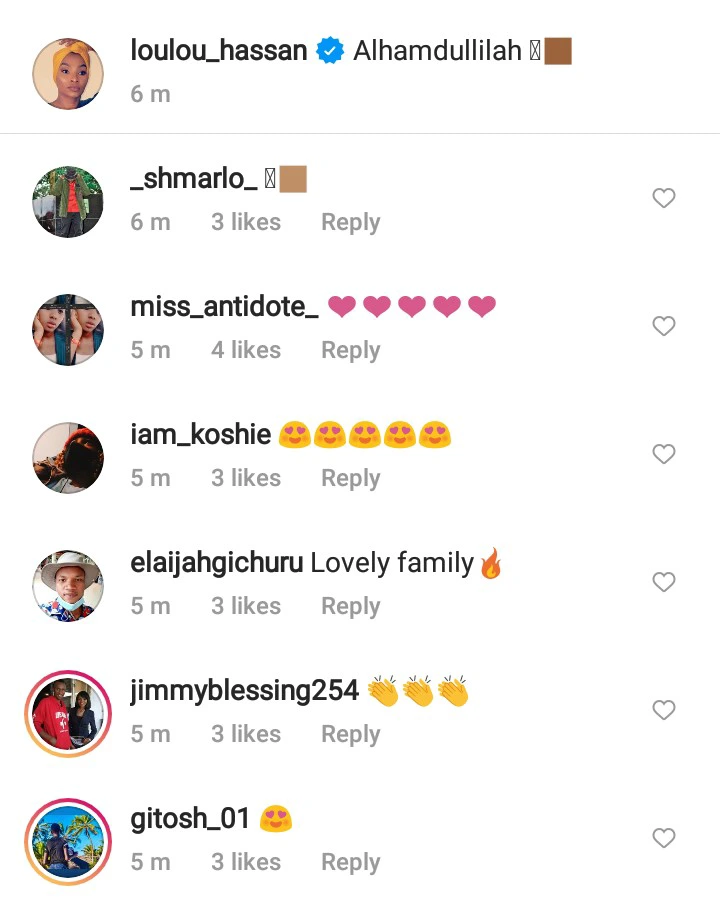Screen dimensions: 720x898
Task: Reply to miss_antidote_'s comment
Action: (x=351, y=350)
